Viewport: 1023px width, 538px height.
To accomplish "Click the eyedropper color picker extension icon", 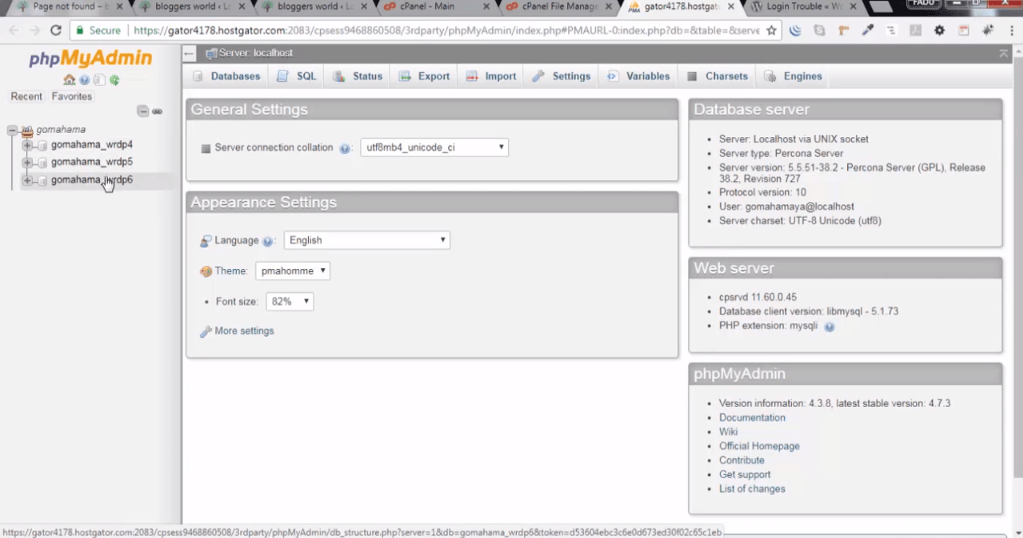I will click(867, 30).
